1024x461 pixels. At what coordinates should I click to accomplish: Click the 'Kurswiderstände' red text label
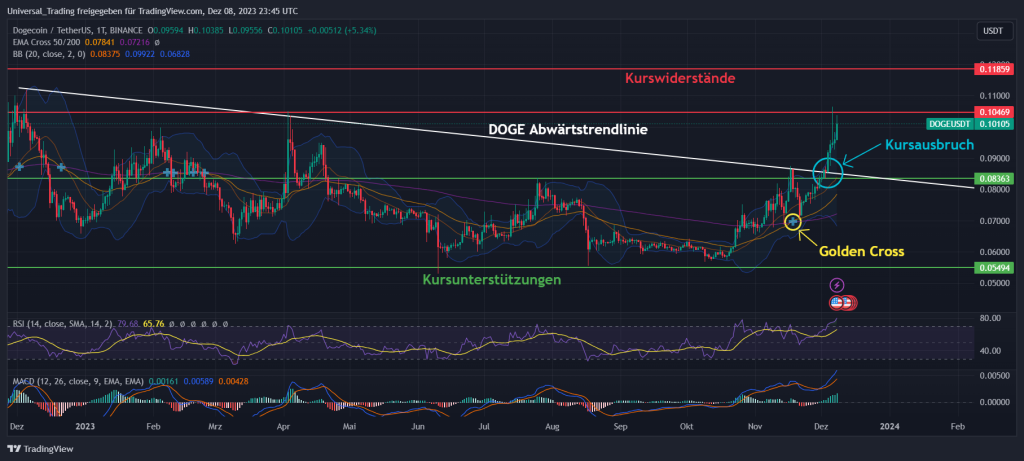(x=680, y=78)
